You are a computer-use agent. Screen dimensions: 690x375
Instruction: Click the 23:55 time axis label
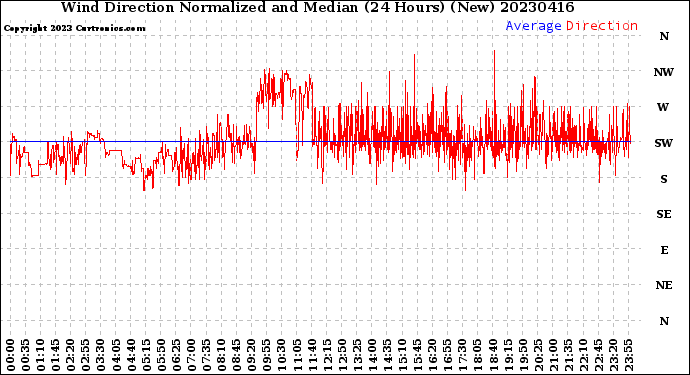pos(629,356)
